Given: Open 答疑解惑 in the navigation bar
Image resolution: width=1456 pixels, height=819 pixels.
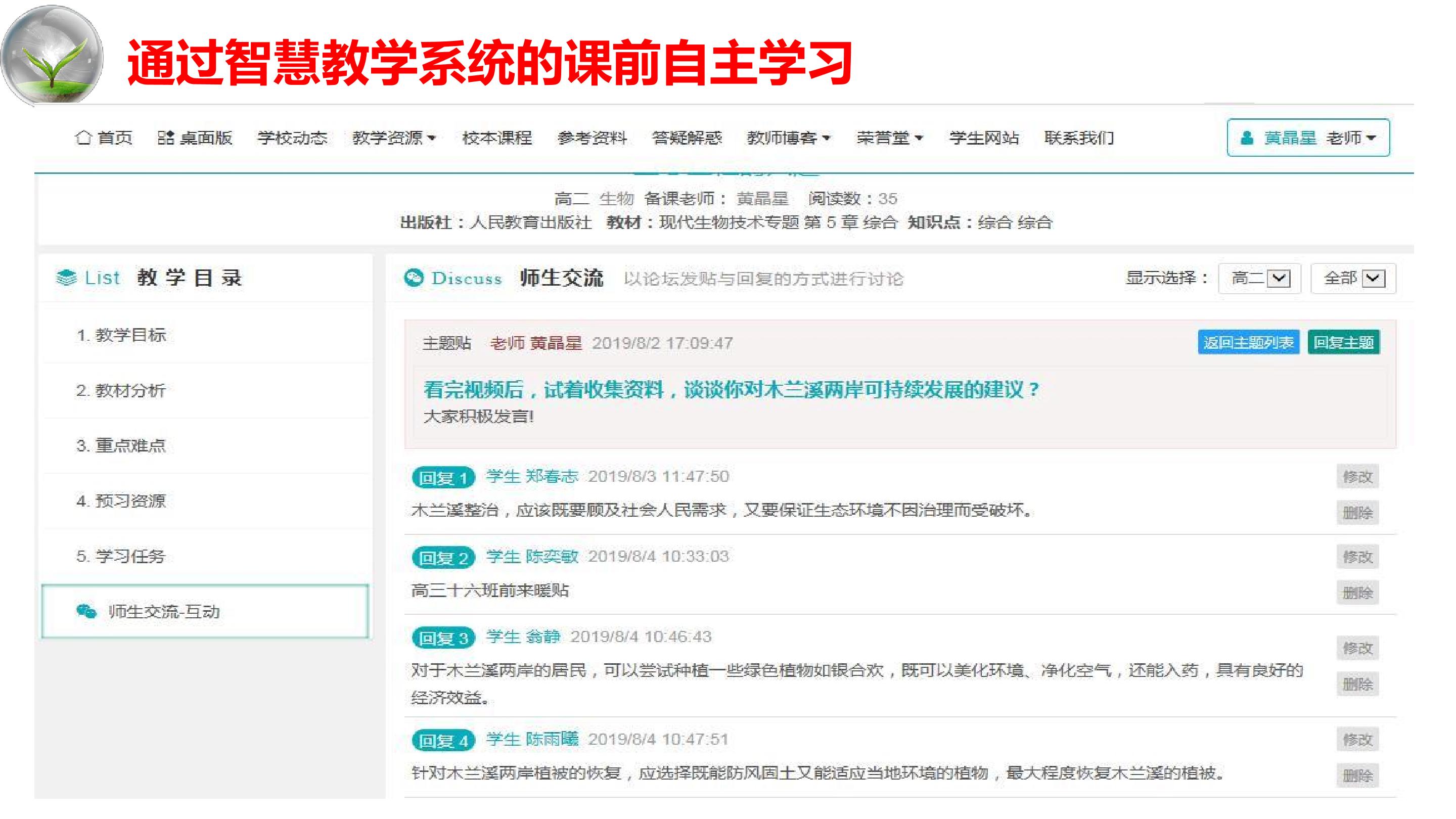Looking at the screenshot, I should [x=687, y=138].
